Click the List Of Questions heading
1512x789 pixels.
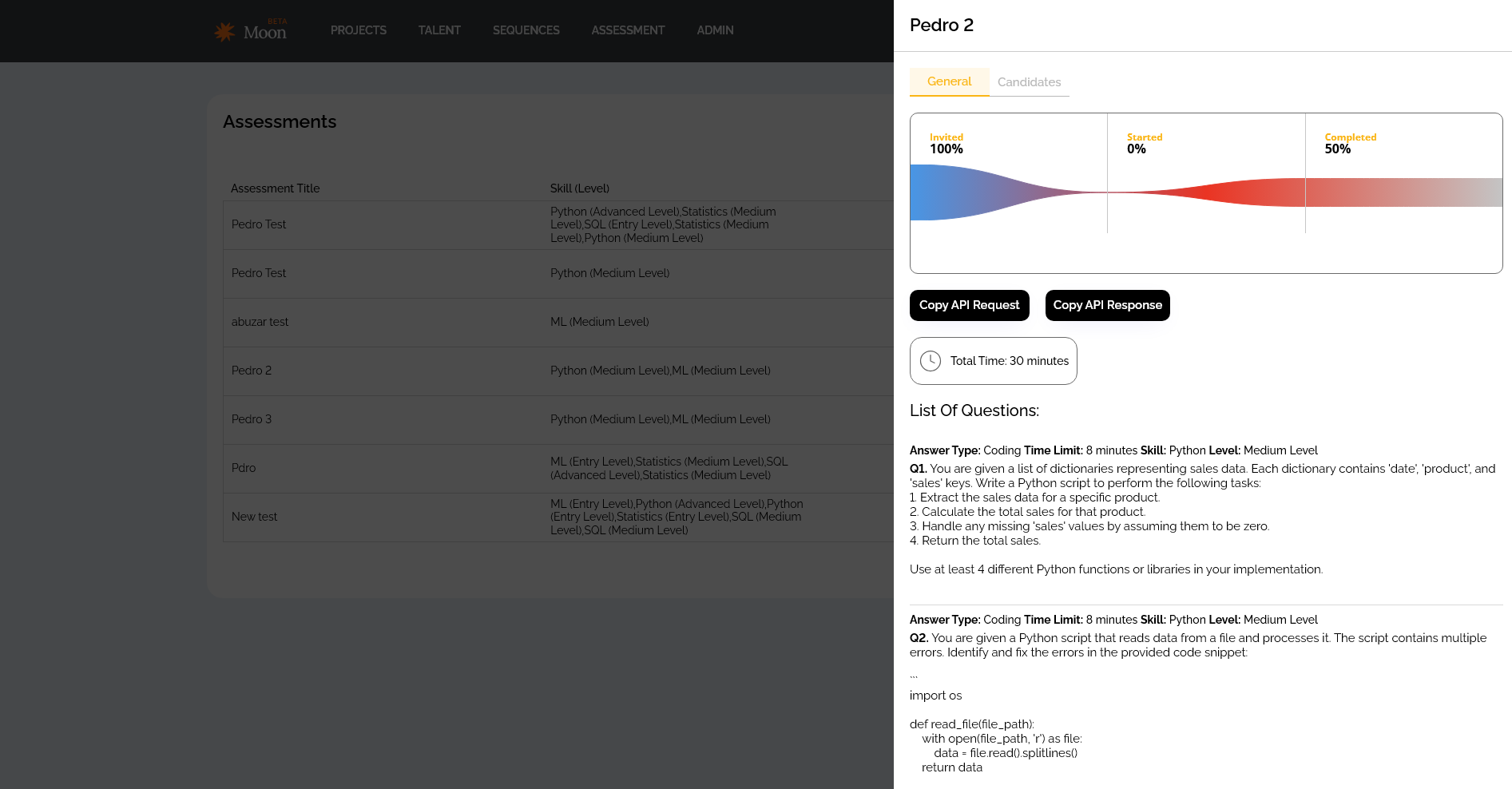point(974,410)
